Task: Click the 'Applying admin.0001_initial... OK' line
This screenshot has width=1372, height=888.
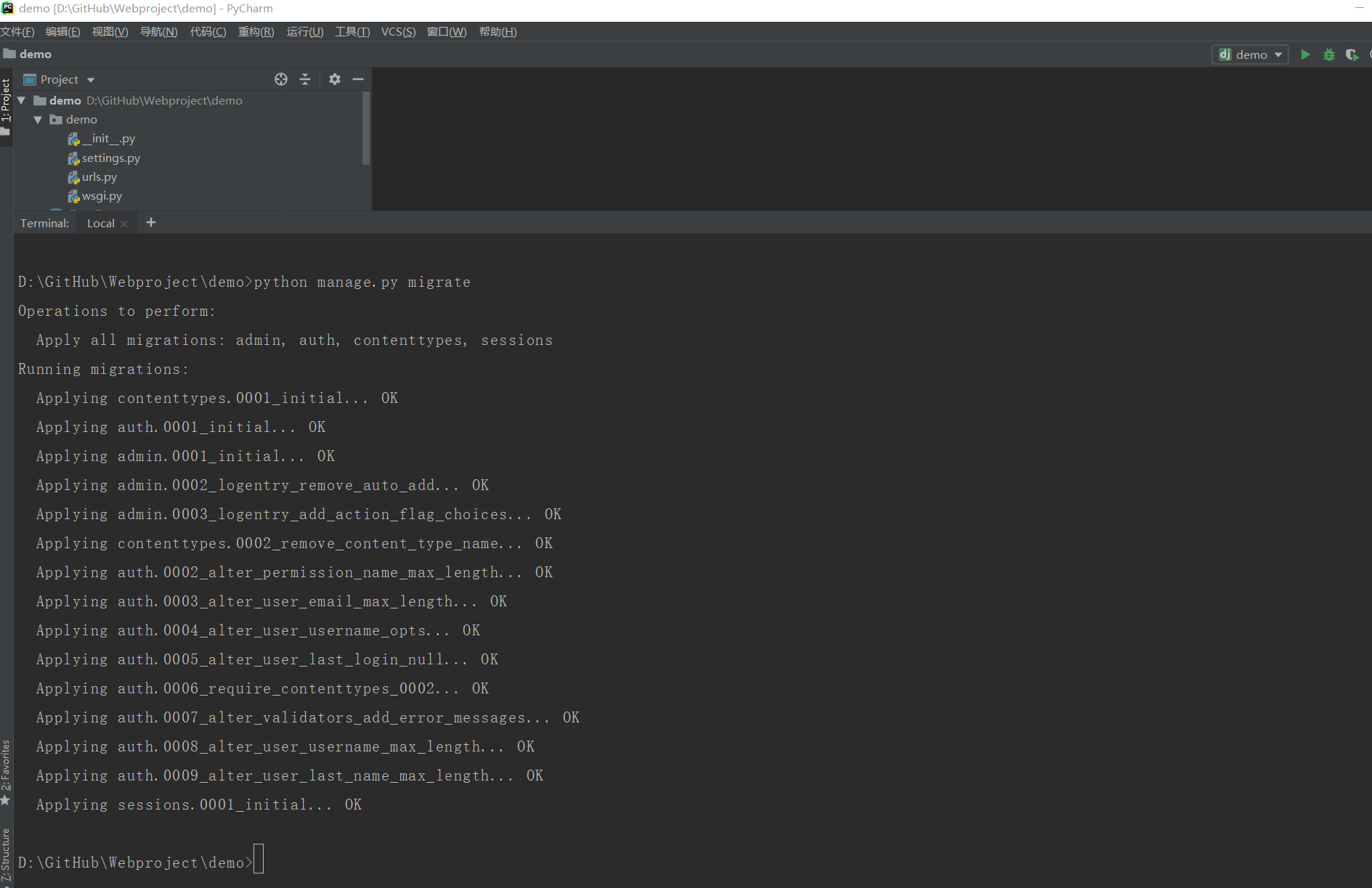Action: 185,456
